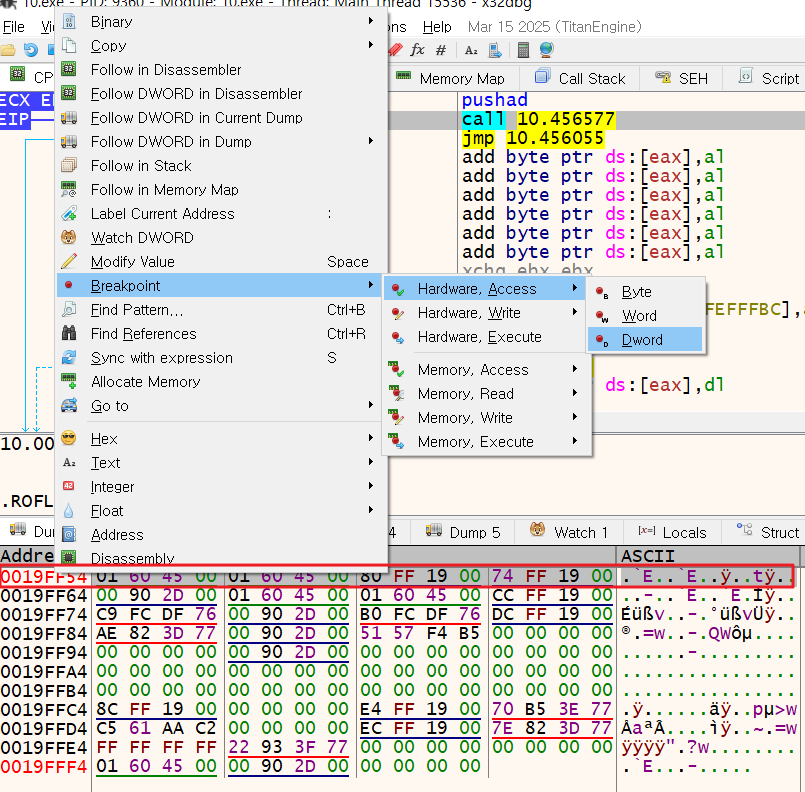805x792 pixels.
Task: Switch to the Watch 1 tab
Action: (x=569, y=532)
